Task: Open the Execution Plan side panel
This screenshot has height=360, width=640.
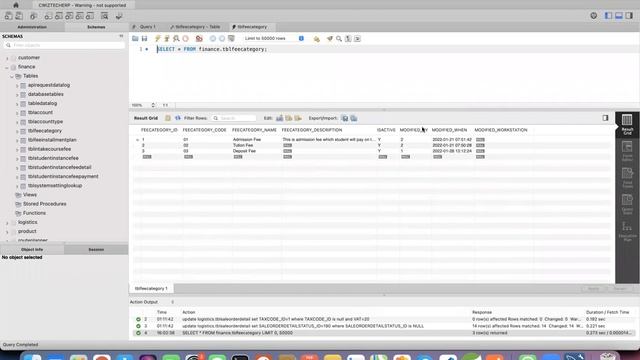Action: [627, 231]
